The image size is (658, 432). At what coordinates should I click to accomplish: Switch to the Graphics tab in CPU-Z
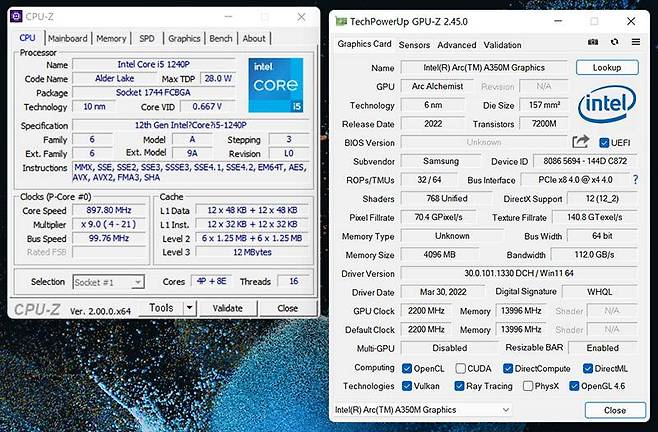coord(184,38)
